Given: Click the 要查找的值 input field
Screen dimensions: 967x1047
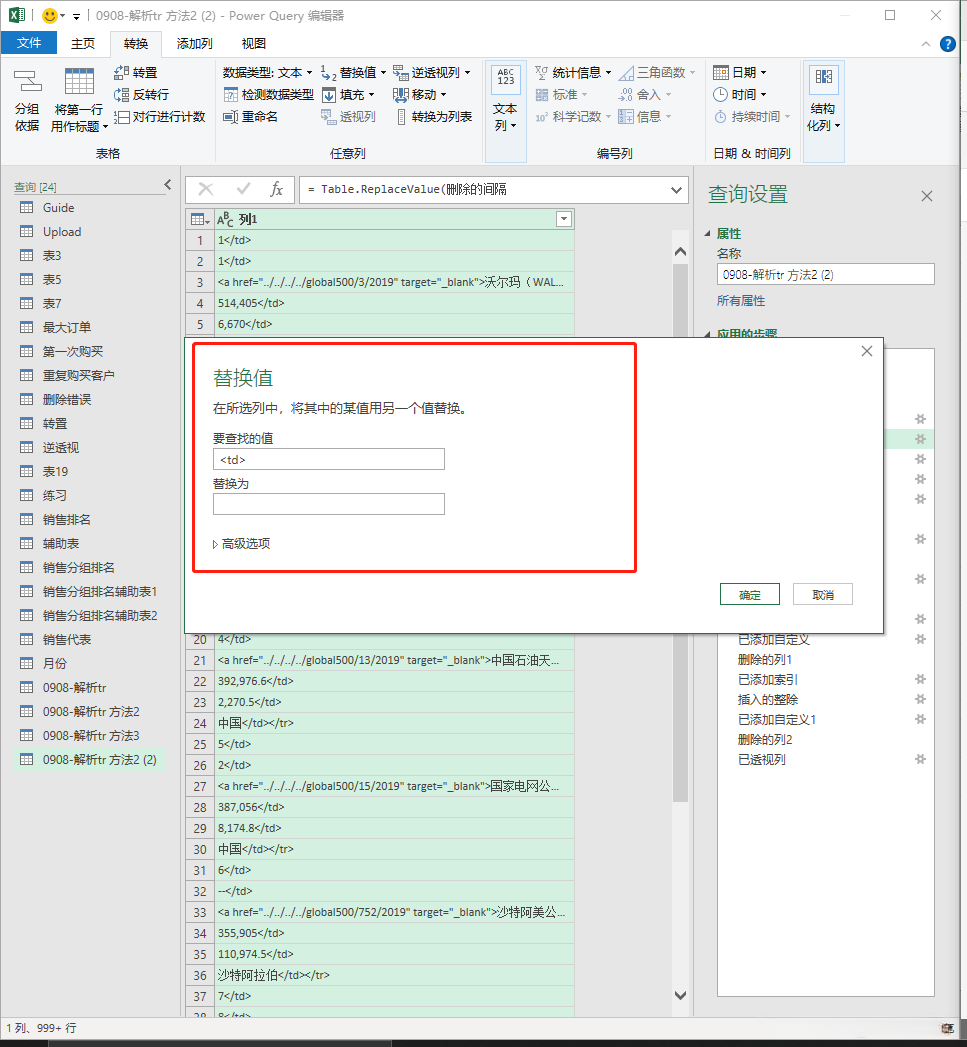Looking at the screenshot, I should [x=329, y=459].
